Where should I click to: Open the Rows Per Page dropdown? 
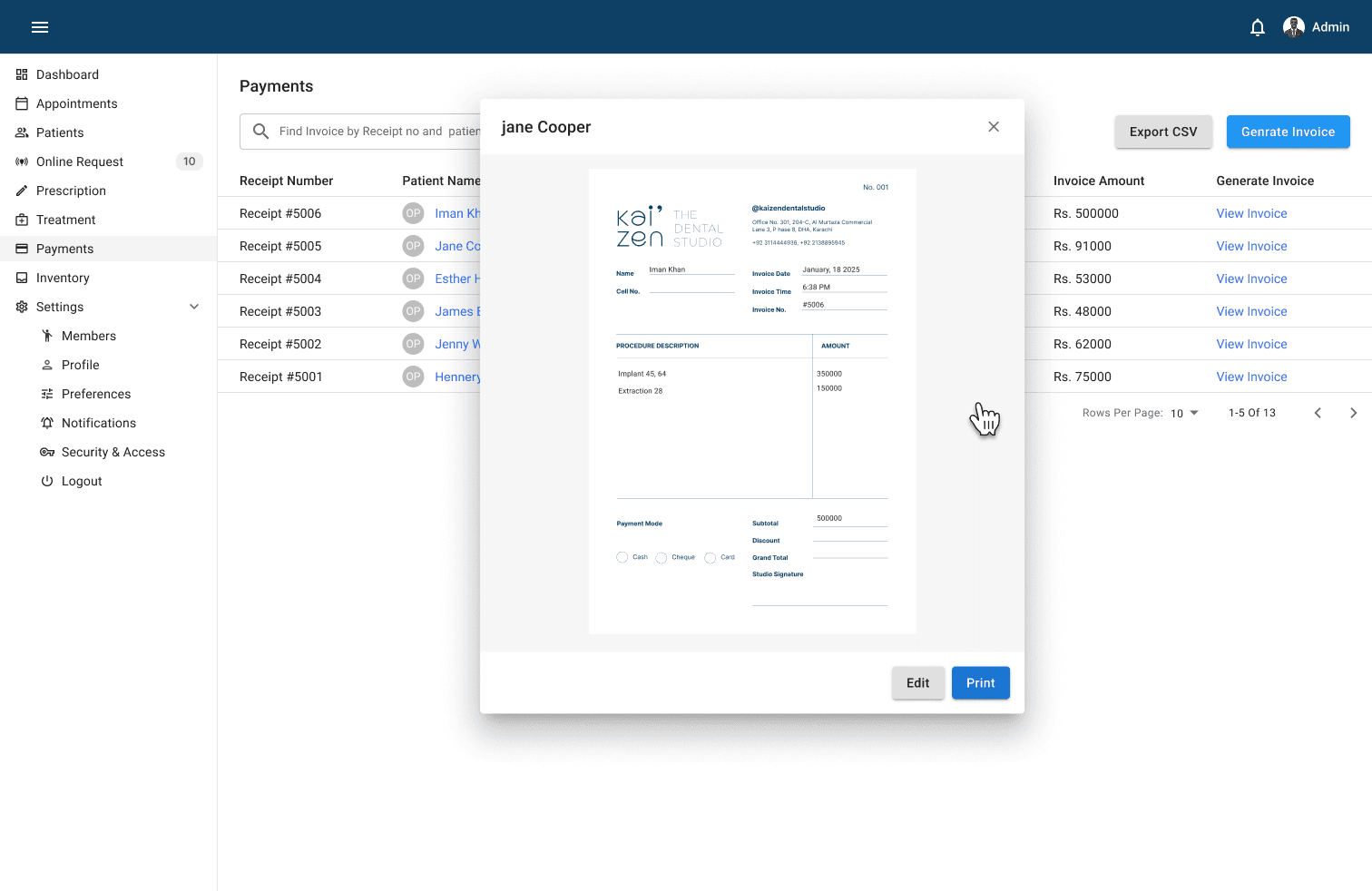(x=1184, y=413)
